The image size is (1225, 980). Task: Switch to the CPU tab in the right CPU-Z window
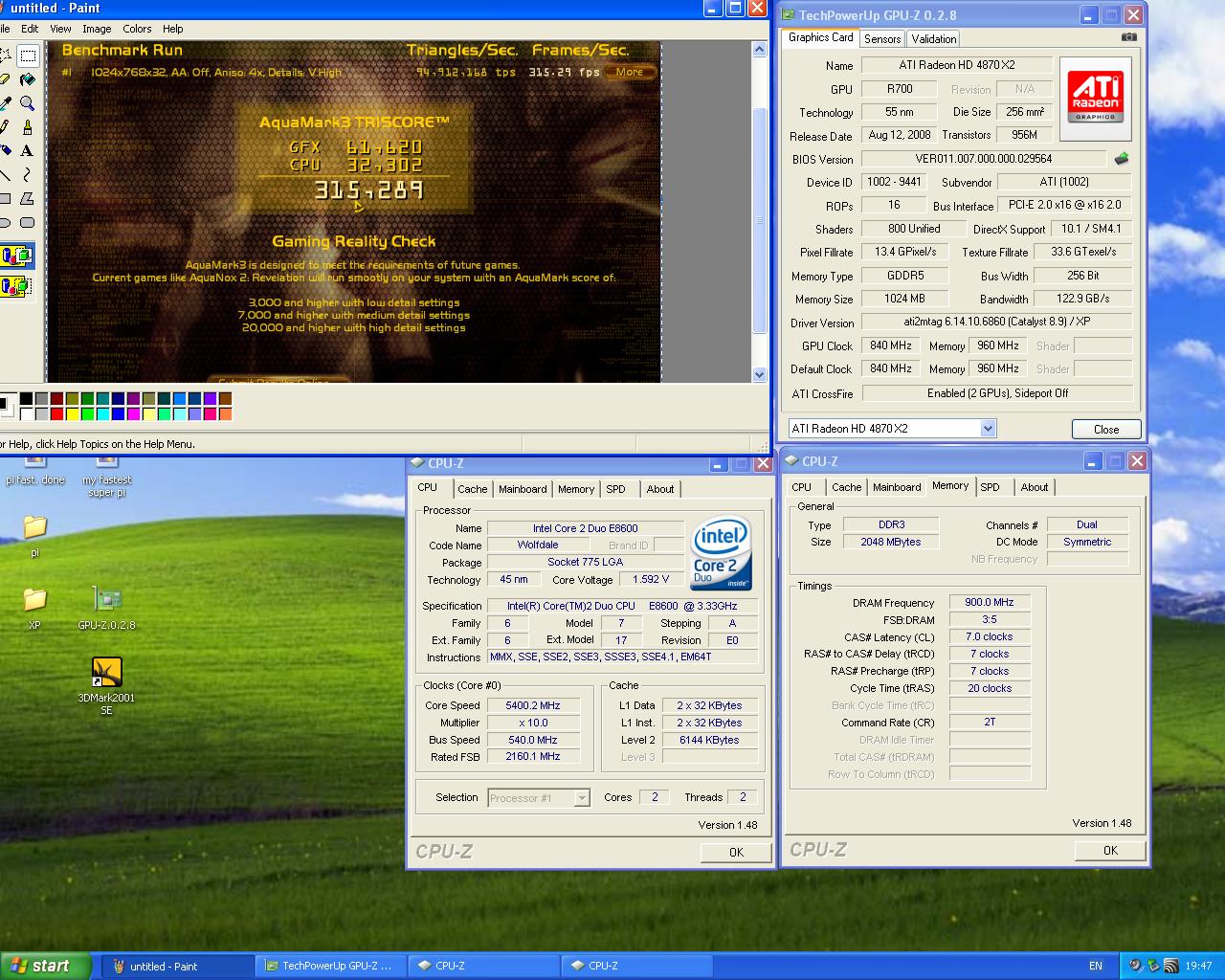click(x=801, y=487)
